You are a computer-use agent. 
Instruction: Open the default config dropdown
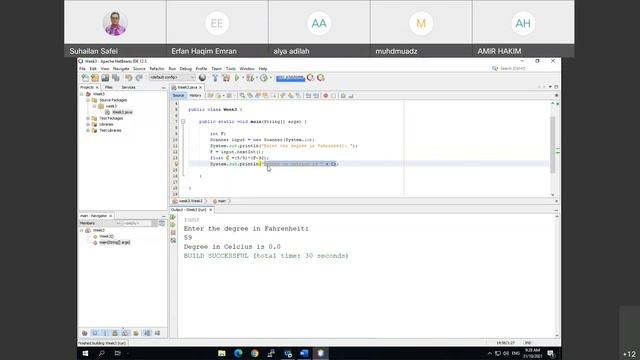pyautogui.click(x=172, y=77)
